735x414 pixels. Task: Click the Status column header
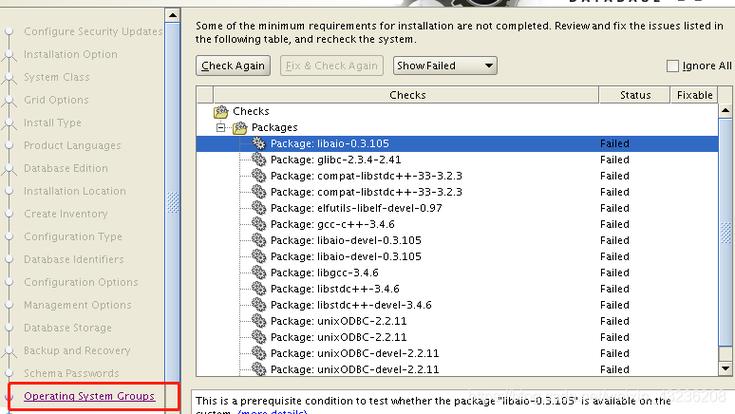click(x=635, y=95)
